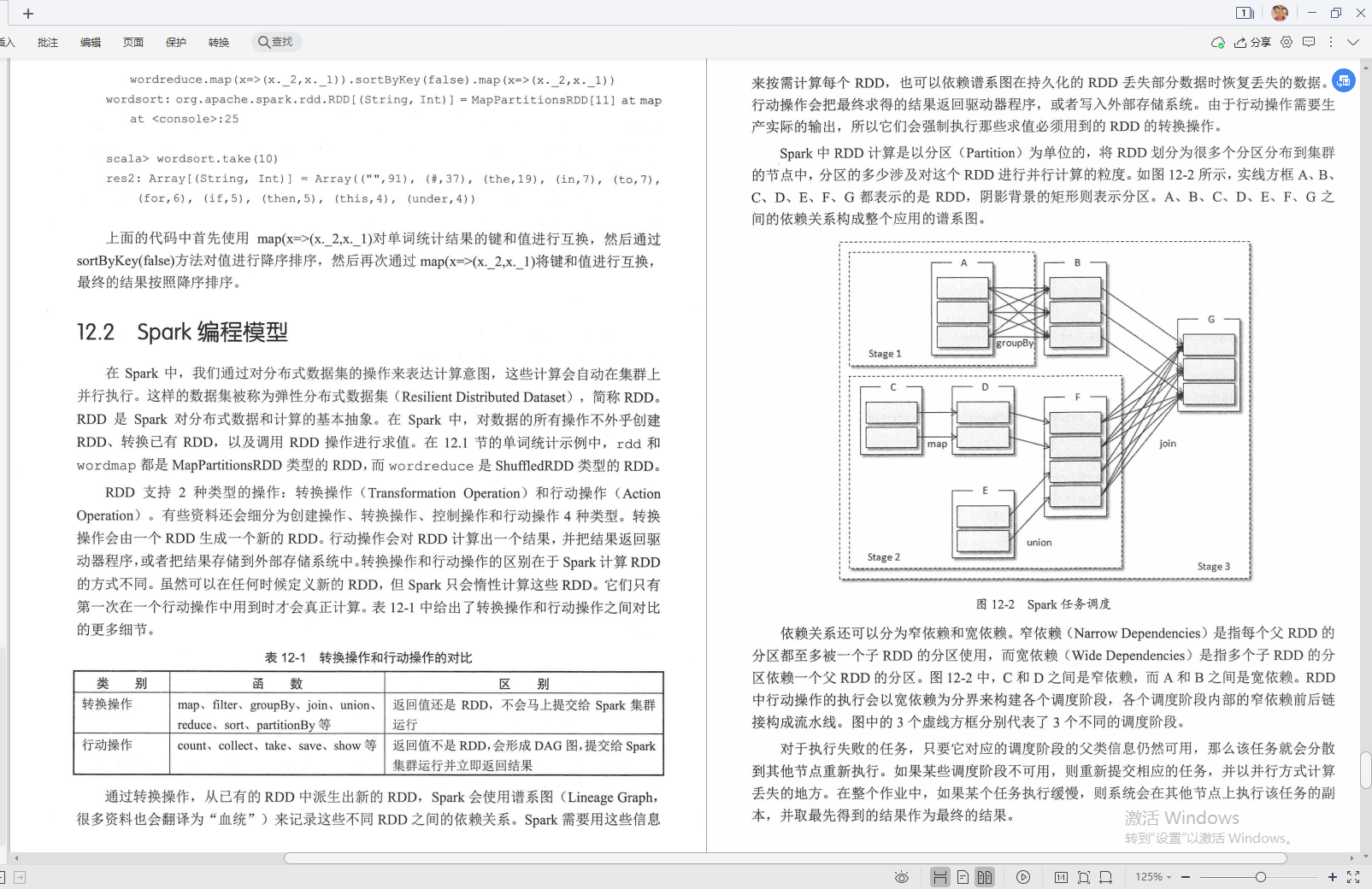The width and height of the screenshot is (1372, 889).
Task: Set zoom to actual size 1:1
Action: [x=1061, y=877]
